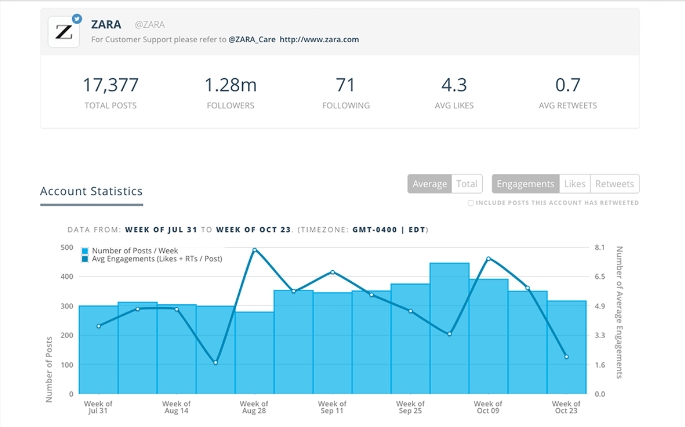Click the 1.28m followers value

tap(231, 85)
